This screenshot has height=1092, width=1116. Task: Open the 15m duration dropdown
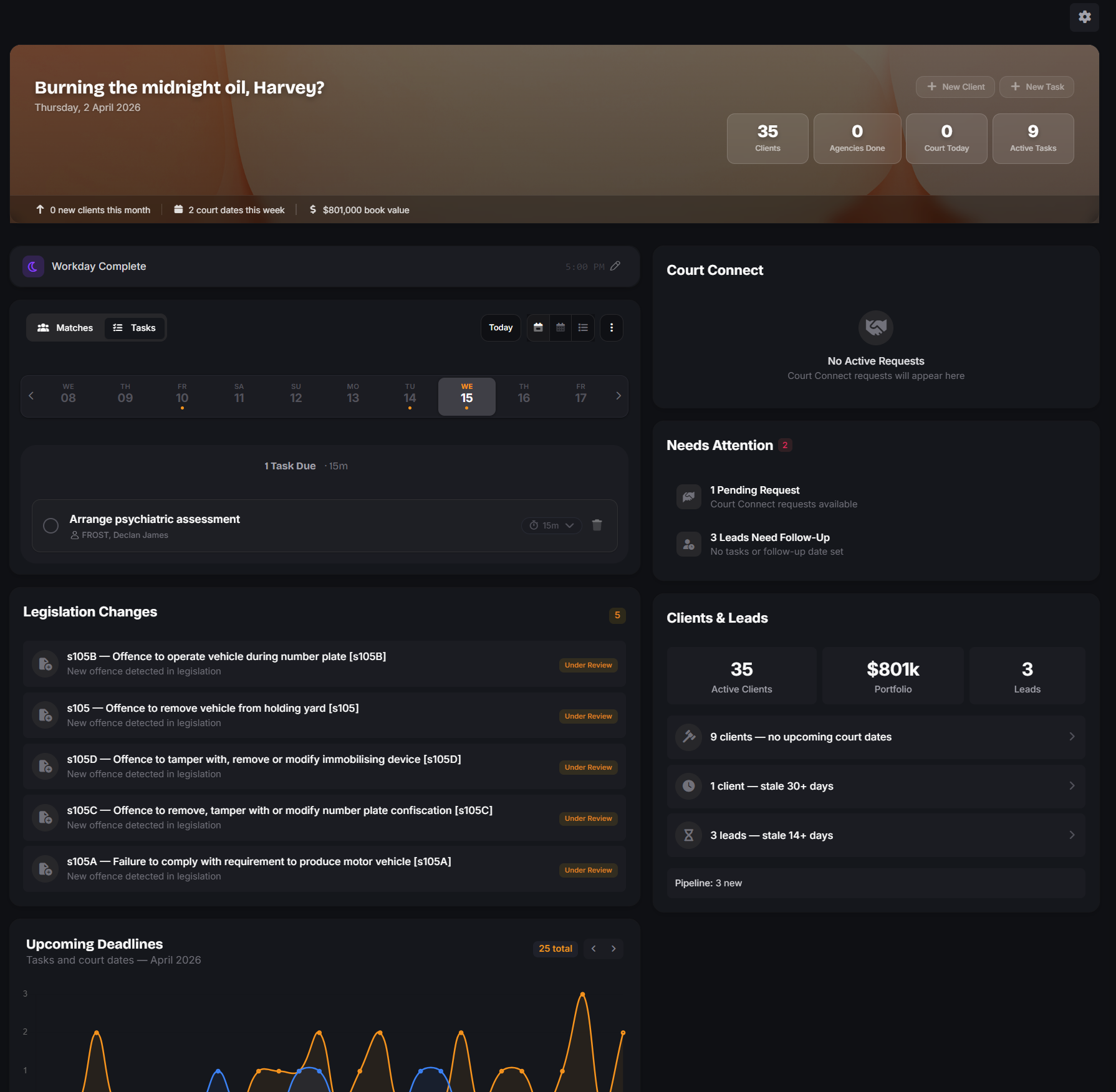coord(551,525)
